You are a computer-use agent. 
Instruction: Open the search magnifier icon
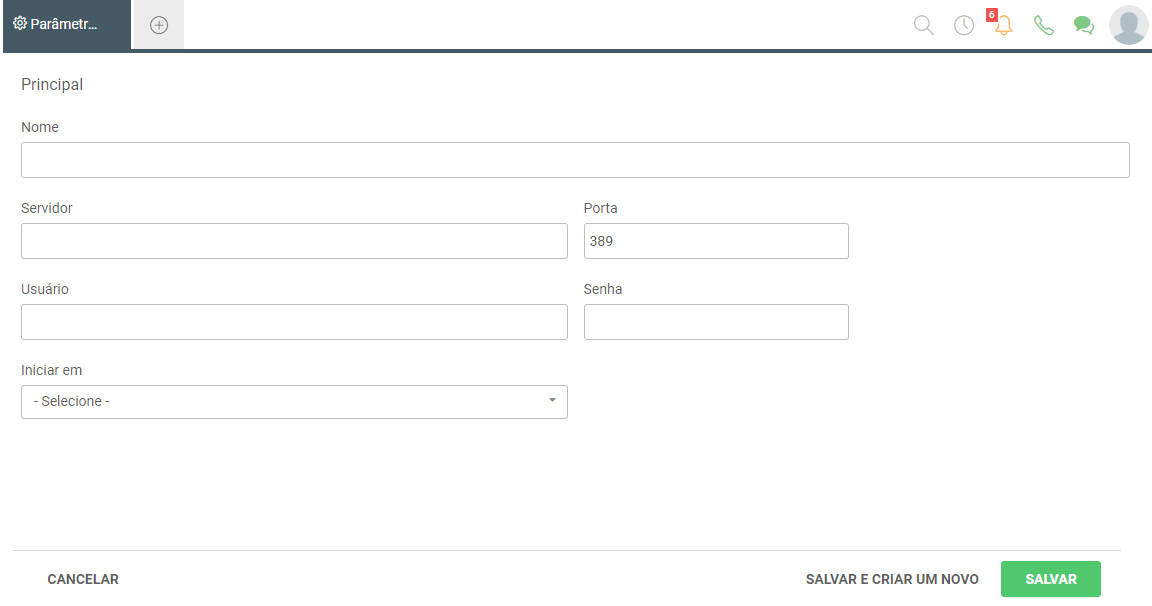coord(924,25)
